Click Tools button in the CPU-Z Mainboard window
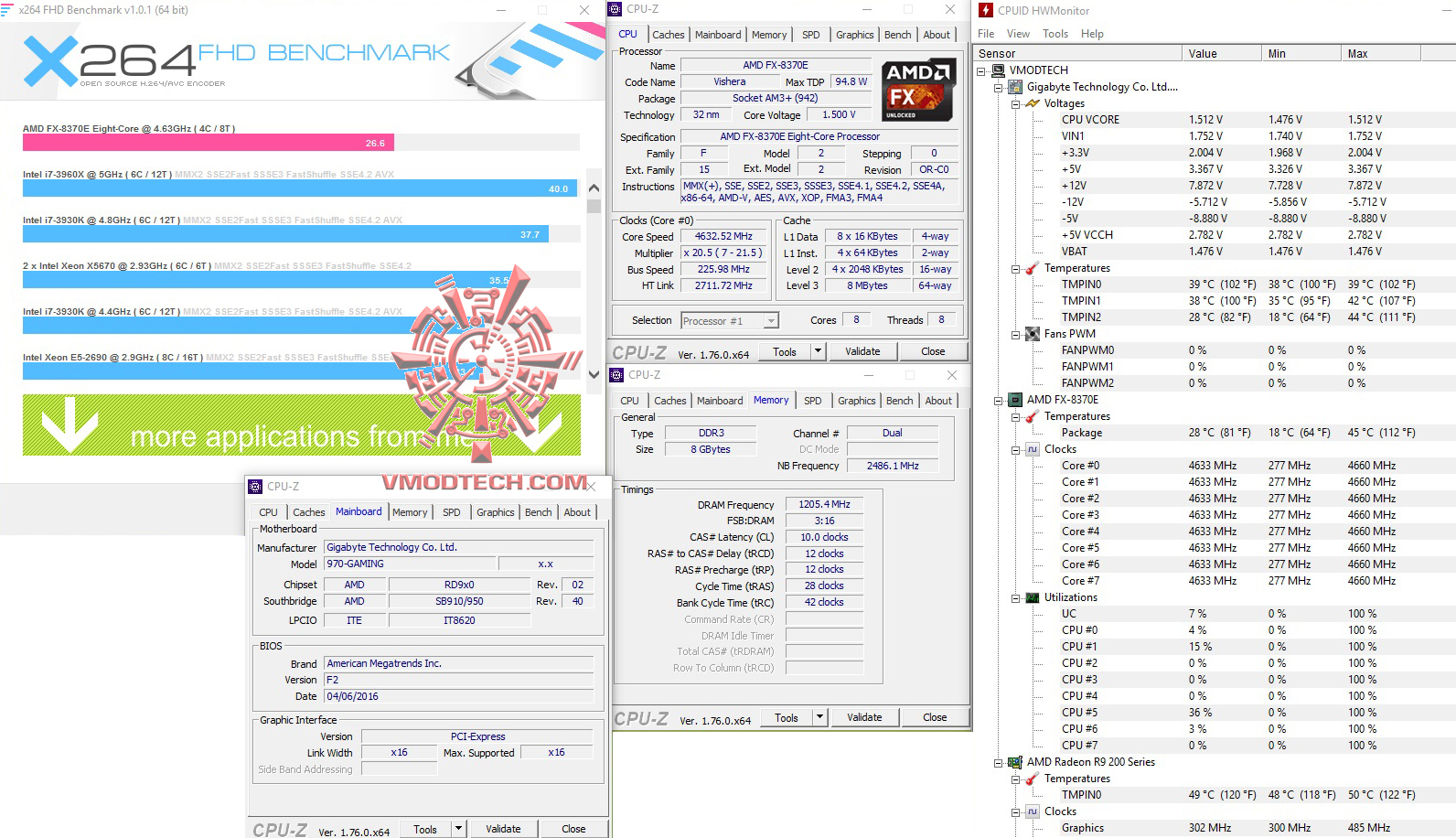 tap(425, 829)
